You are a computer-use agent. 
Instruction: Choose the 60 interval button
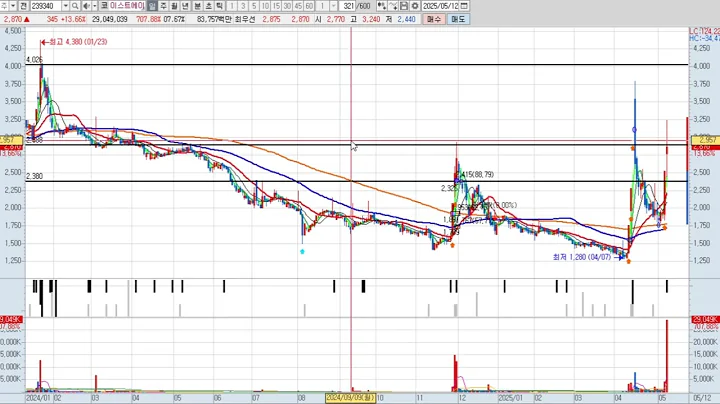[x=309, y=6]
